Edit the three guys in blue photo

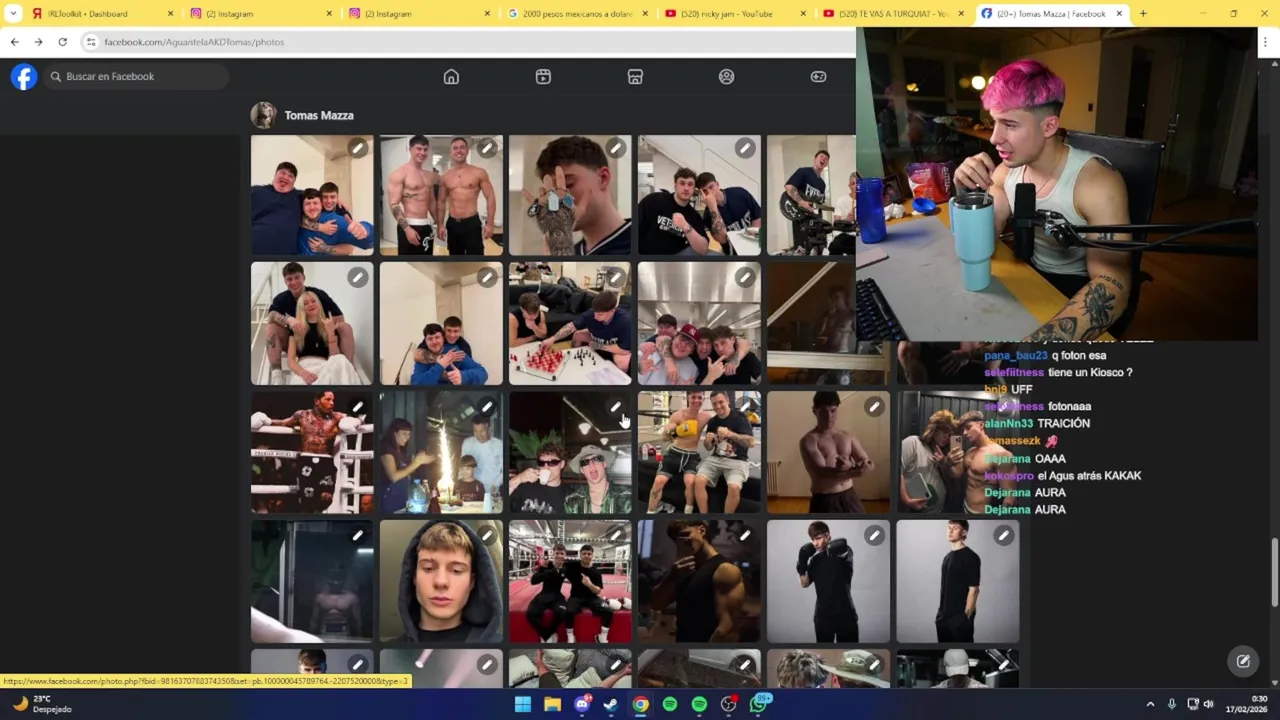pos(357,148)
